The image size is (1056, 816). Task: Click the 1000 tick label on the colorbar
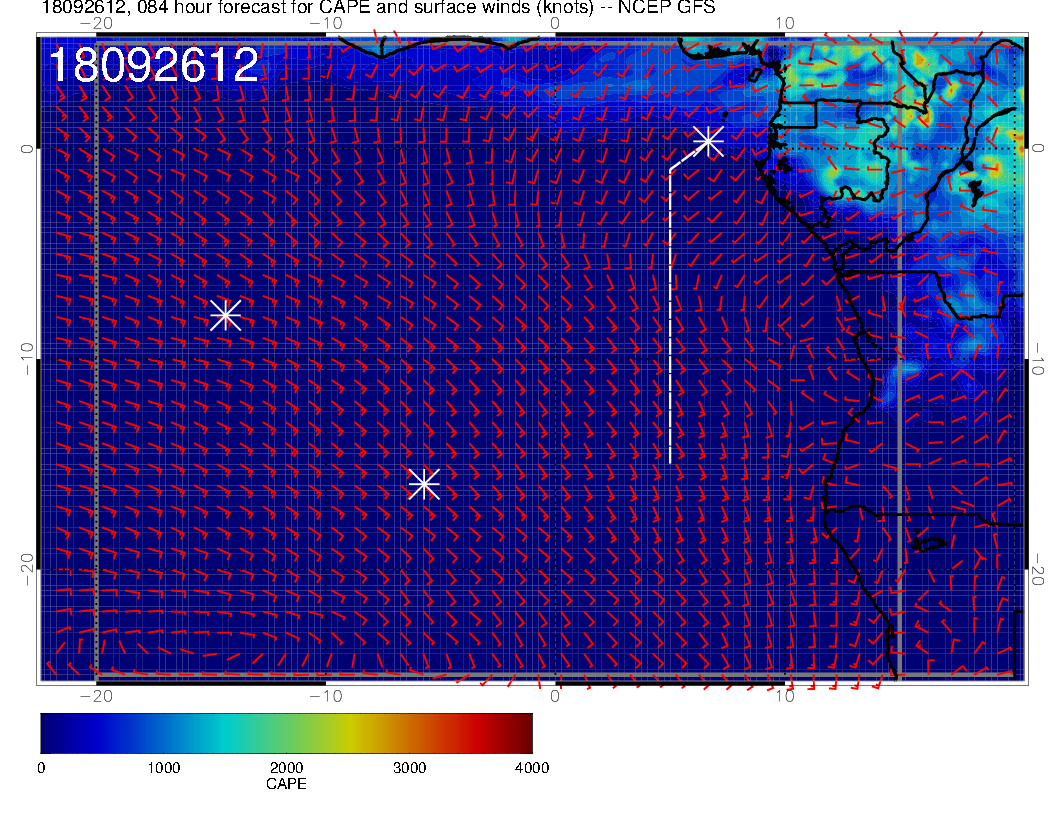(163, 768)
